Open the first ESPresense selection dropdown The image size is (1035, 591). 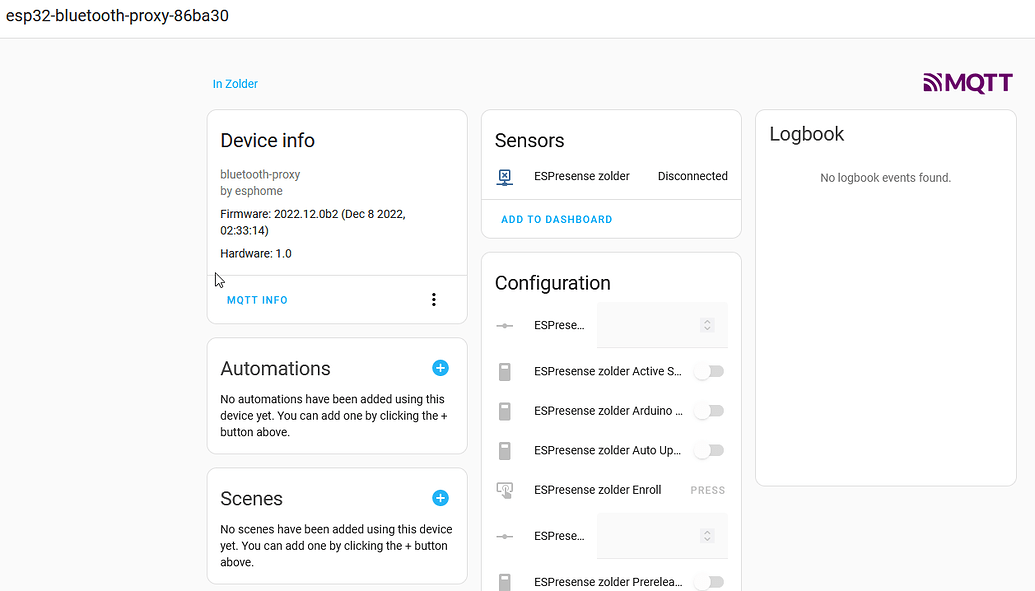click(707, 325)
